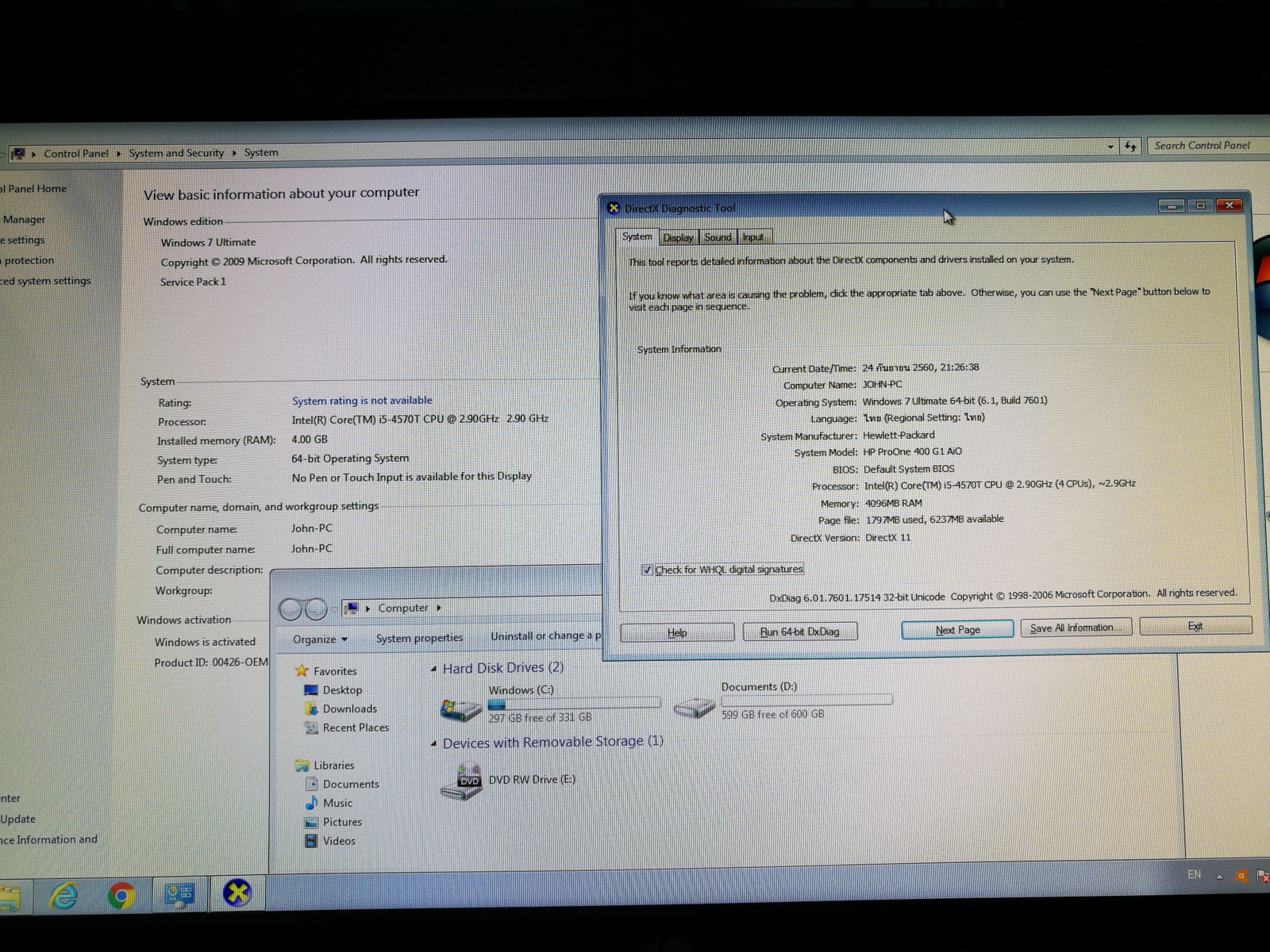Click the Computer breadcrumb in explorer

[402, 608]
